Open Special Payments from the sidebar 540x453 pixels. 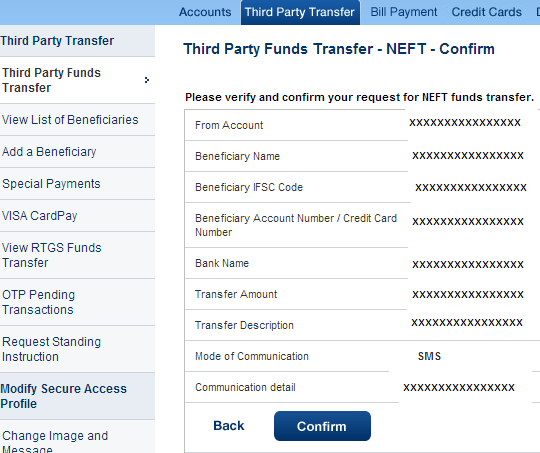(51, 184)
